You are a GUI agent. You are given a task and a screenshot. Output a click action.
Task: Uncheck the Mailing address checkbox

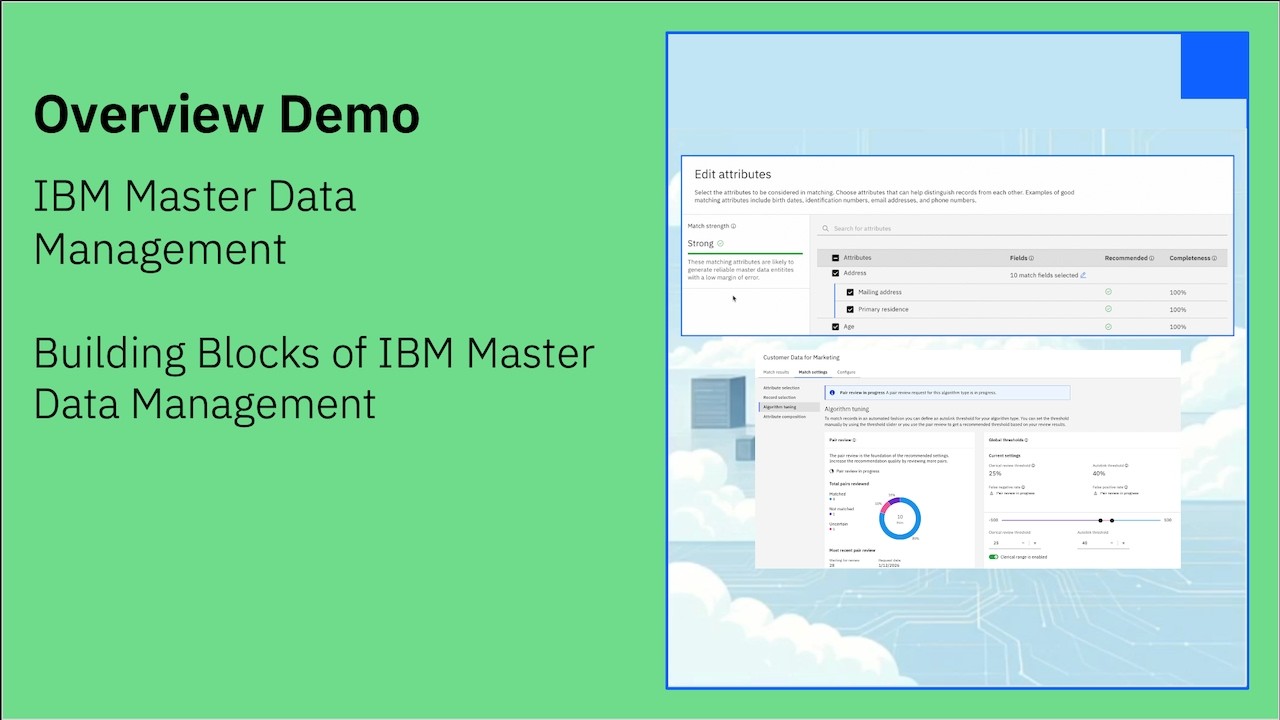(850, 292)
